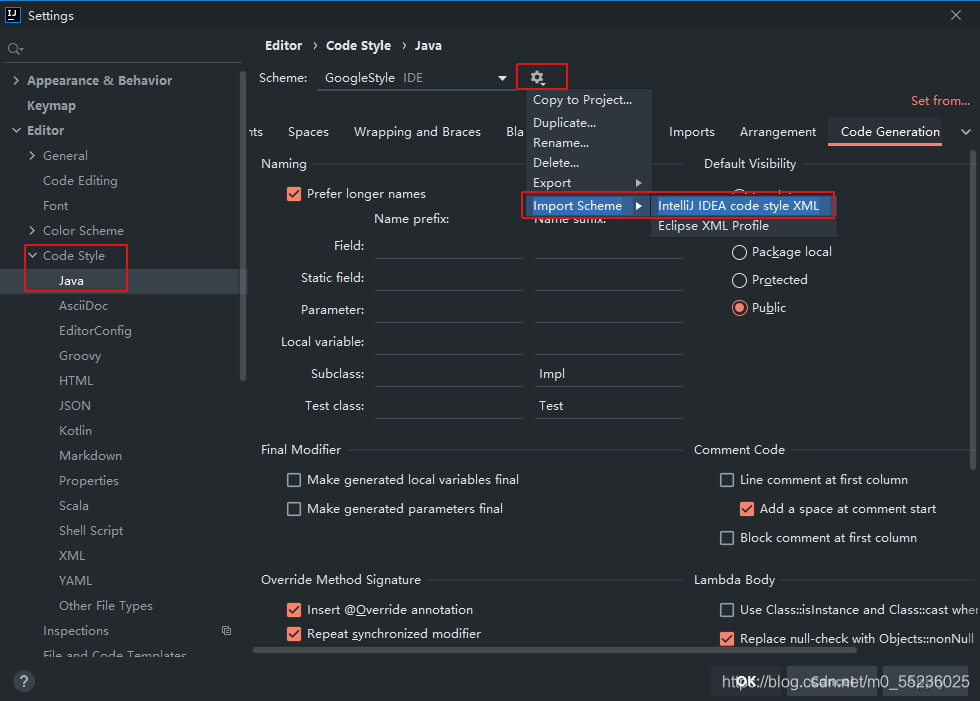The width and height of the screenshot is (980, 701).
Task: Open the scheme actions gear icon
Action: pos(540,76)
